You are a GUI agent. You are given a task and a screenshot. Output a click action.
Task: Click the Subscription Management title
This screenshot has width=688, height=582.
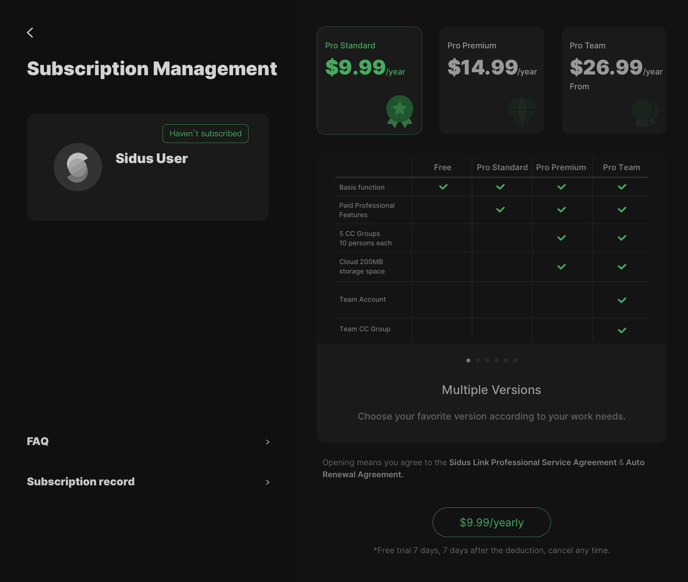pyautogui.click(x=152, y=68)
